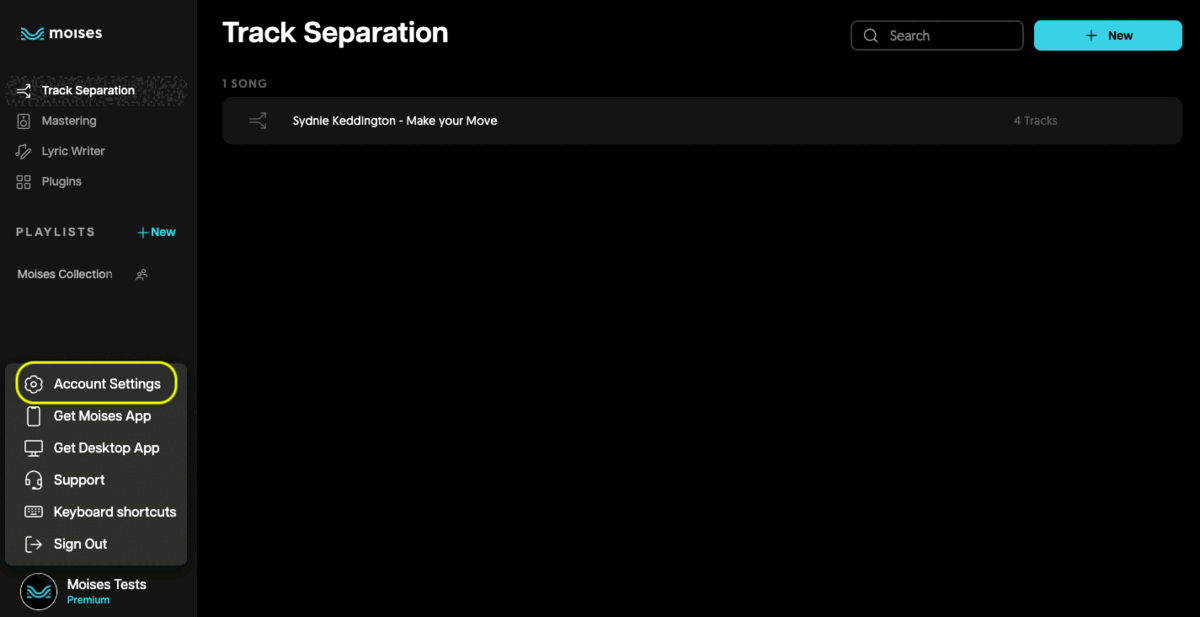The width and height of the screenshot is (1200, 617).
Task: Open Keyboard shortcuts
Action: [115, 512]
